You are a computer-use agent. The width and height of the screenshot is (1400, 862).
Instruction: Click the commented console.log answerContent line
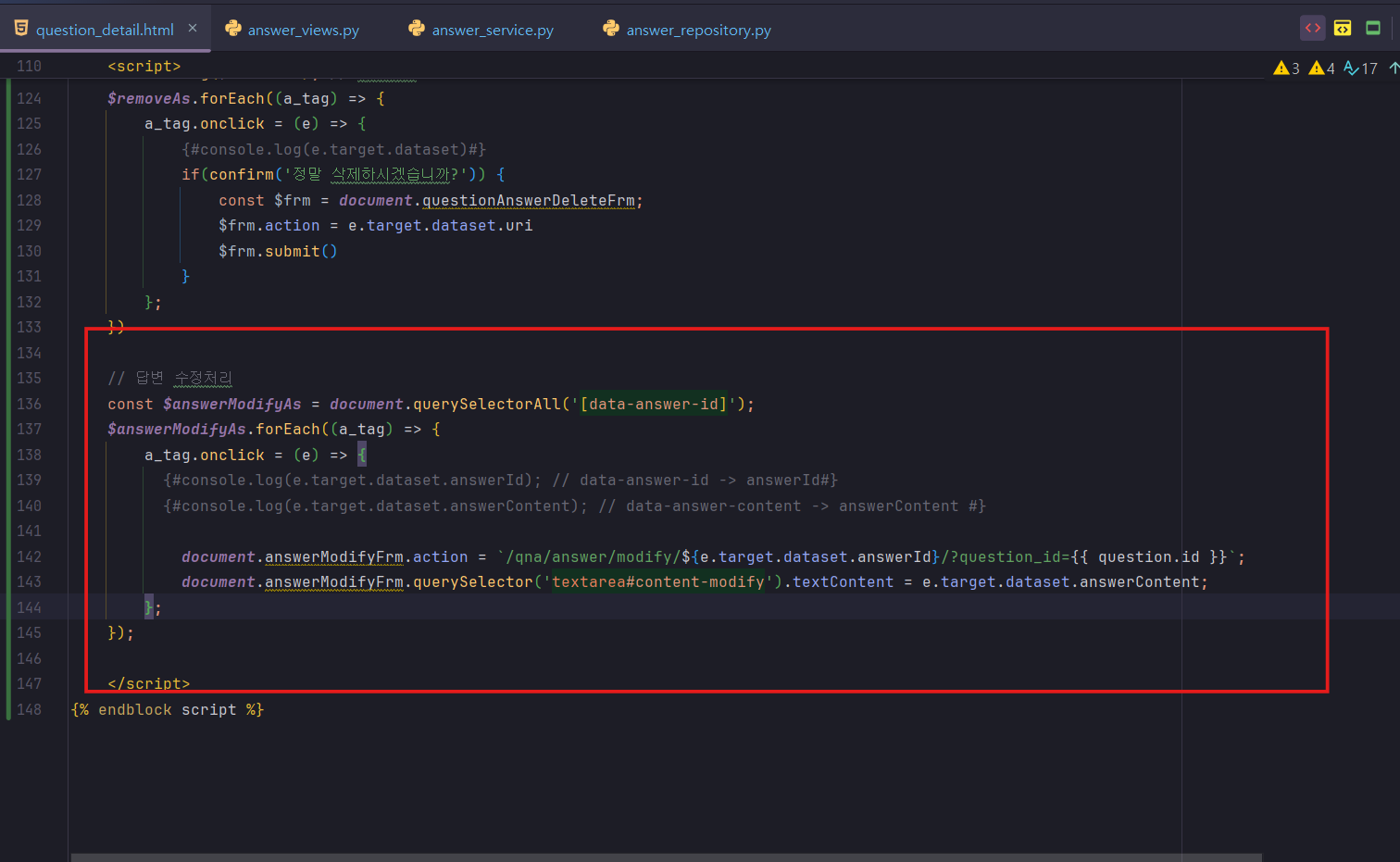(x=574, y=506)
